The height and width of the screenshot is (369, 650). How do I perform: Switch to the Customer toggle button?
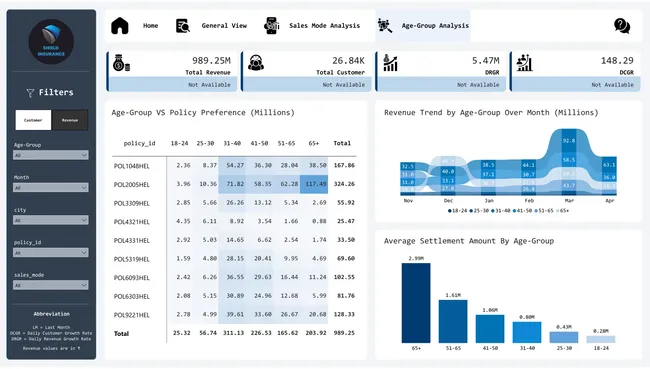tap(33, 120)
